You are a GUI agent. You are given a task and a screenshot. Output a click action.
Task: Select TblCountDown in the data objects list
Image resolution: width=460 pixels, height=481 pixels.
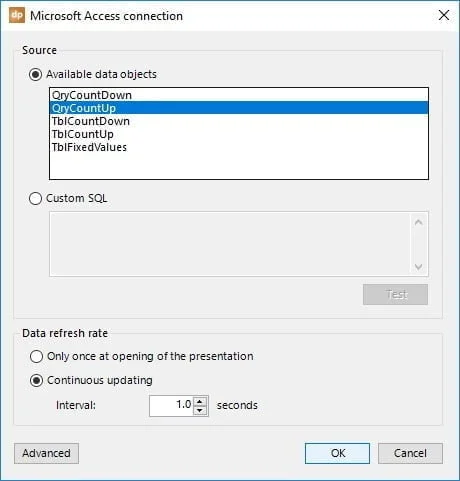coord(239,121)
